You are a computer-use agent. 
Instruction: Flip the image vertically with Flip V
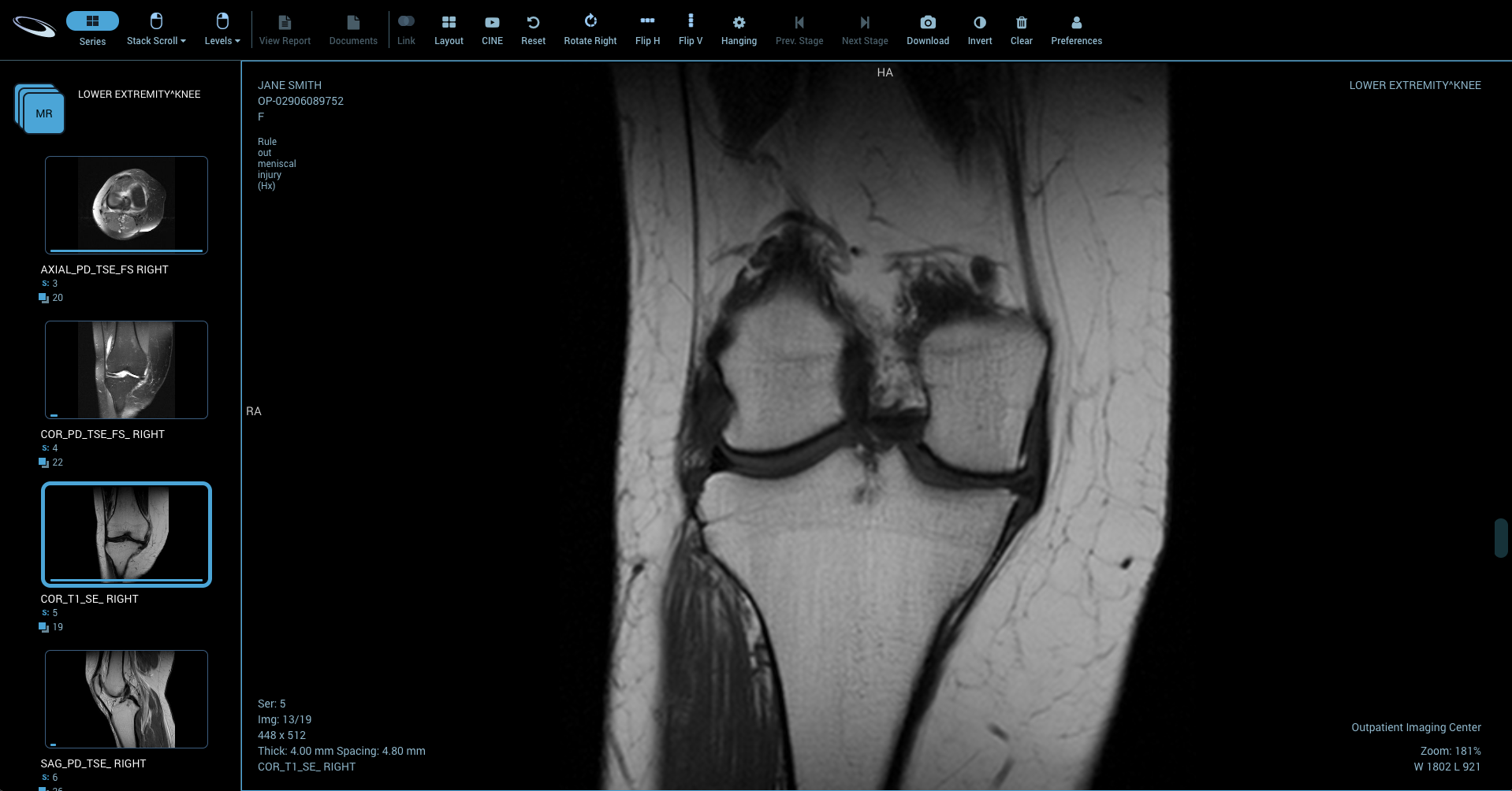click(x=691, y=22)
